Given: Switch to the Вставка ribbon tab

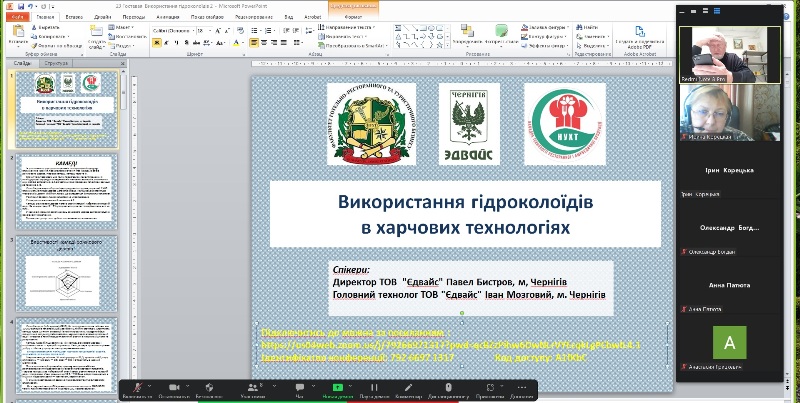Looking at the screenshot, I should click(x=74, y=17).
